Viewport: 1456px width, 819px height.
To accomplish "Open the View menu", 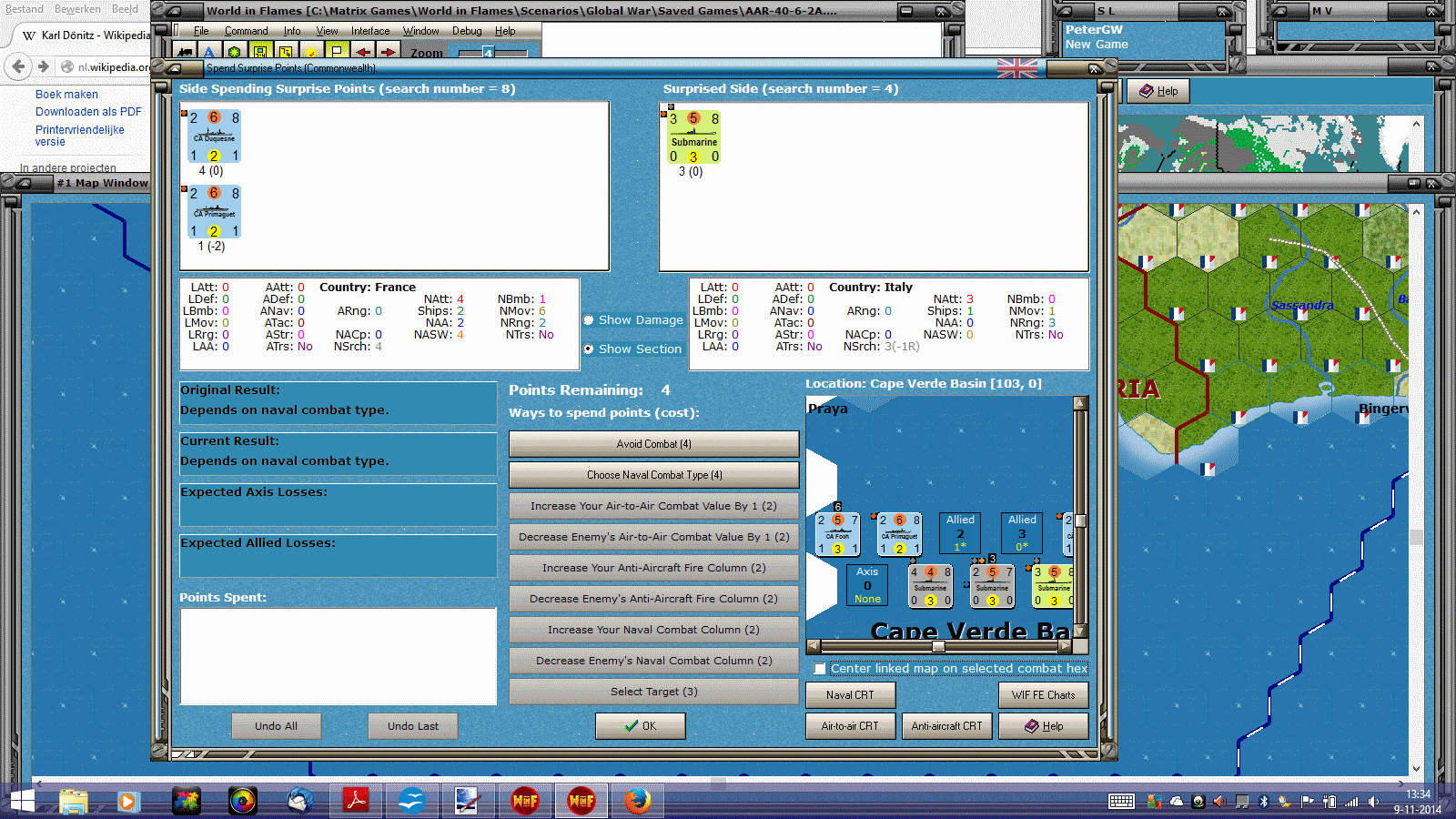I will 327,31.
